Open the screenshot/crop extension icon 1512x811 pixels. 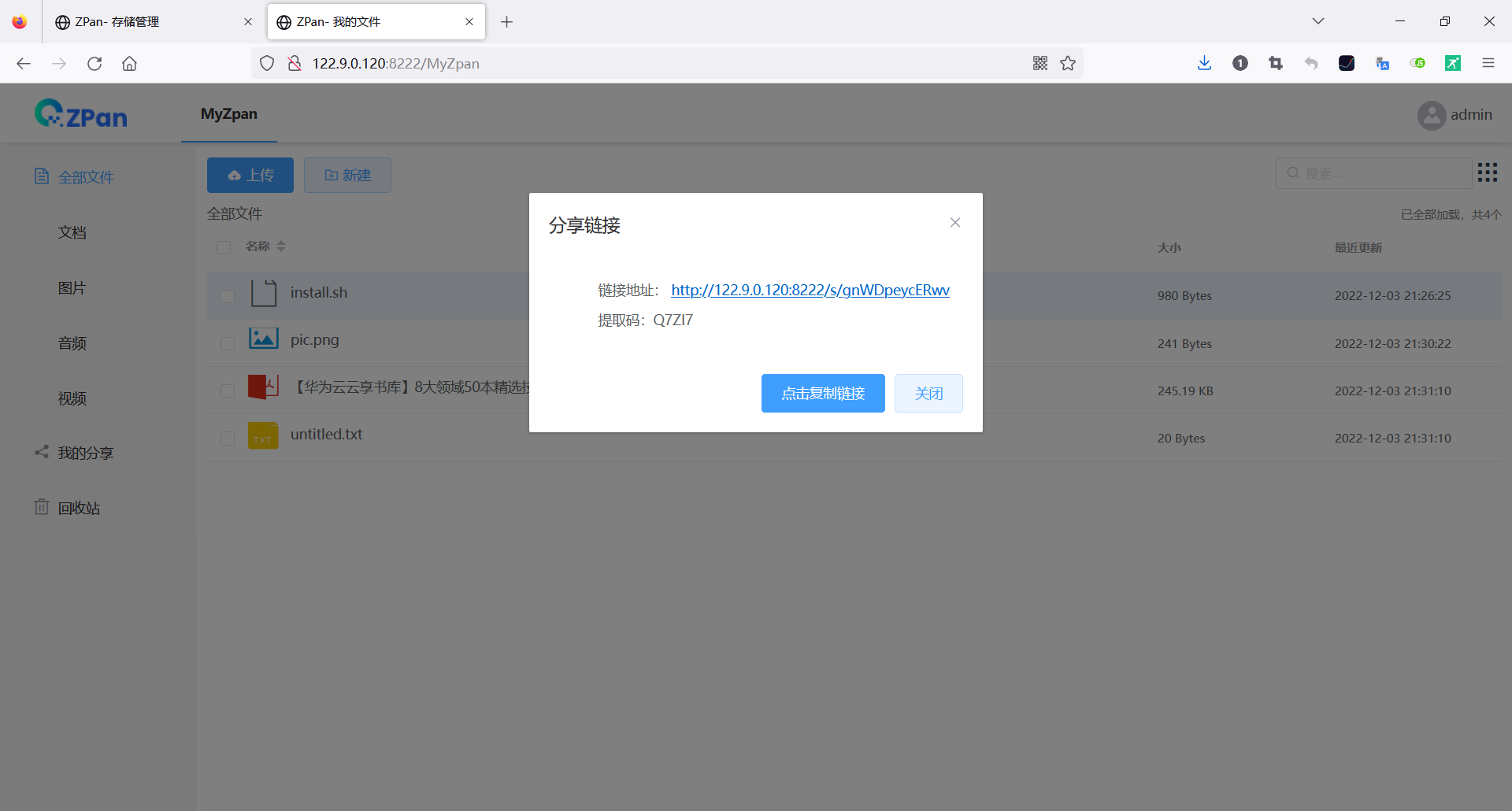pos(1276,63)
